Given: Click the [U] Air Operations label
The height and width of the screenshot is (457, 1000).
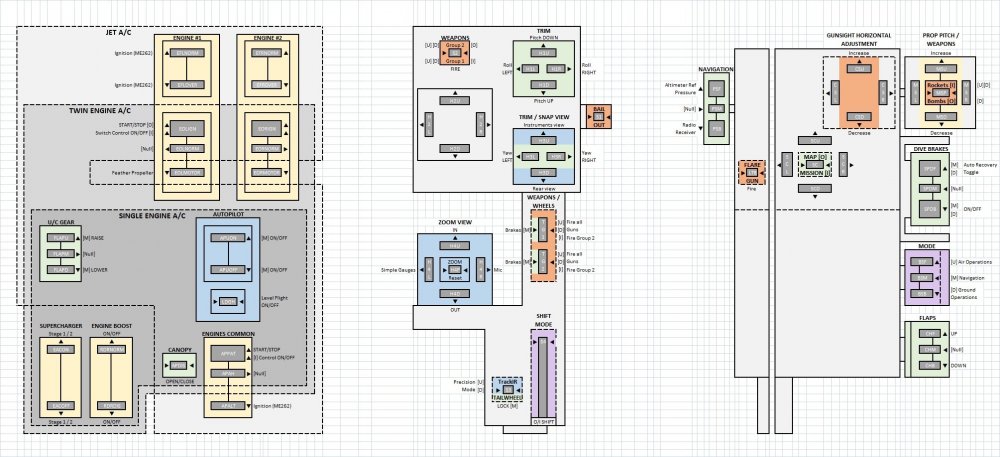Looking at the screenshot, I should coord(971,262).
